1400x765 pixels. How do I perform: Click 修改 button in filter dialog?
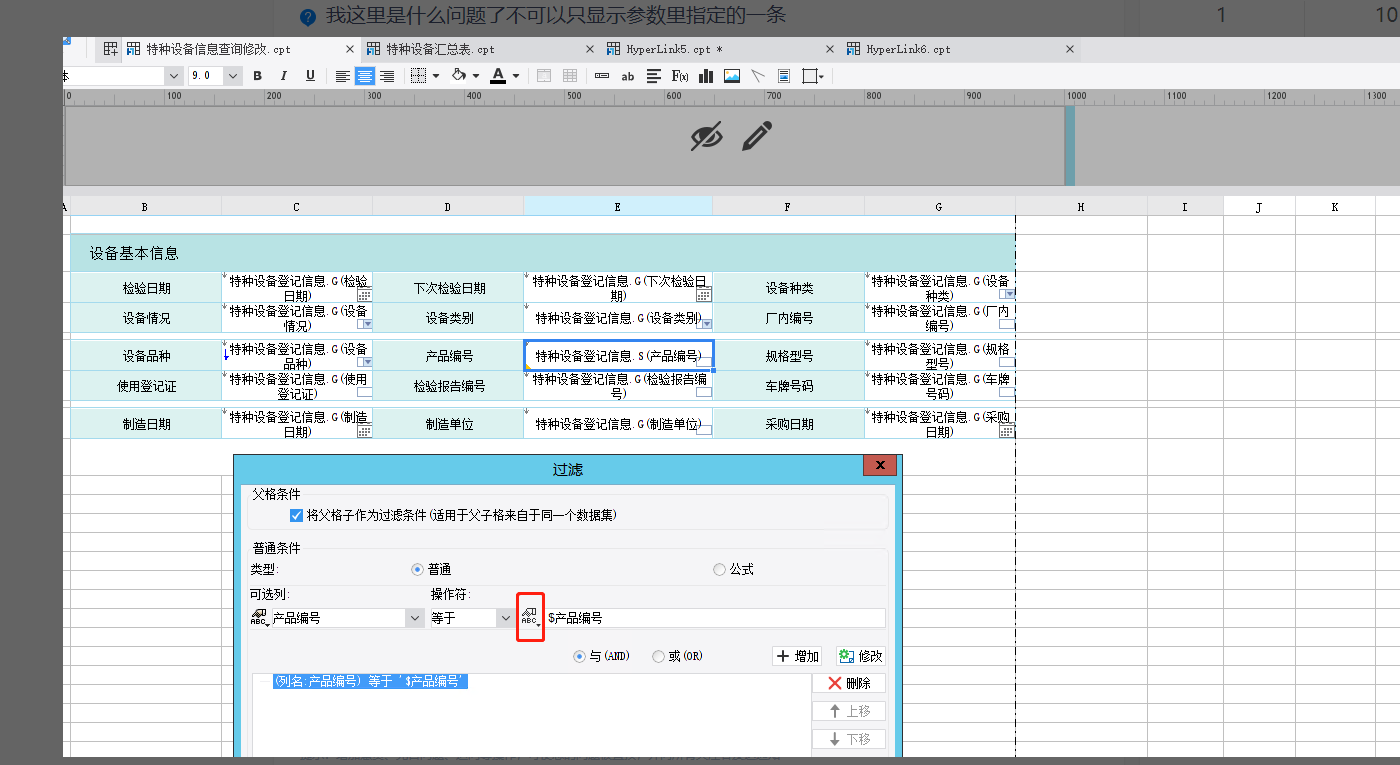tap(860, 656)
